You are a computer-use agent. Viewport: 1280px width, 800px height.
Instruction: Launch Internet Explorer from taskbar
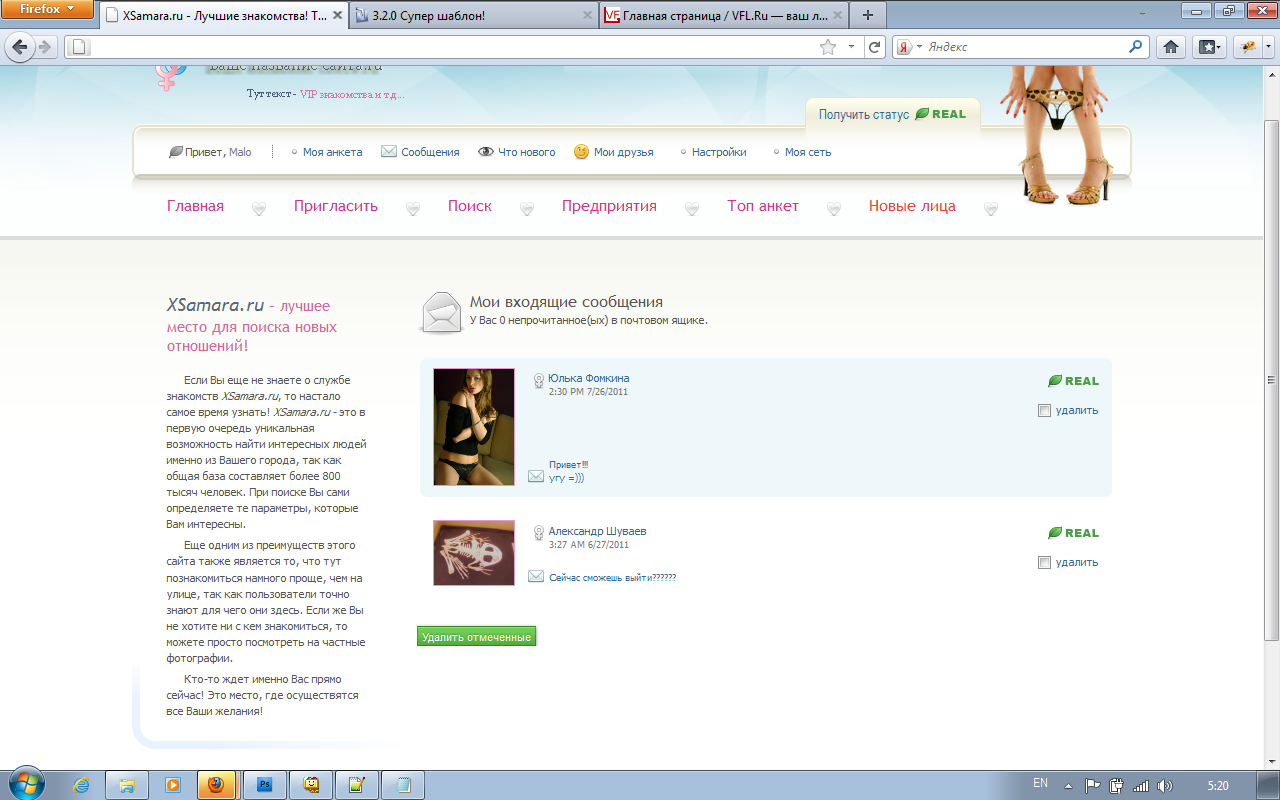coord(81,785)
